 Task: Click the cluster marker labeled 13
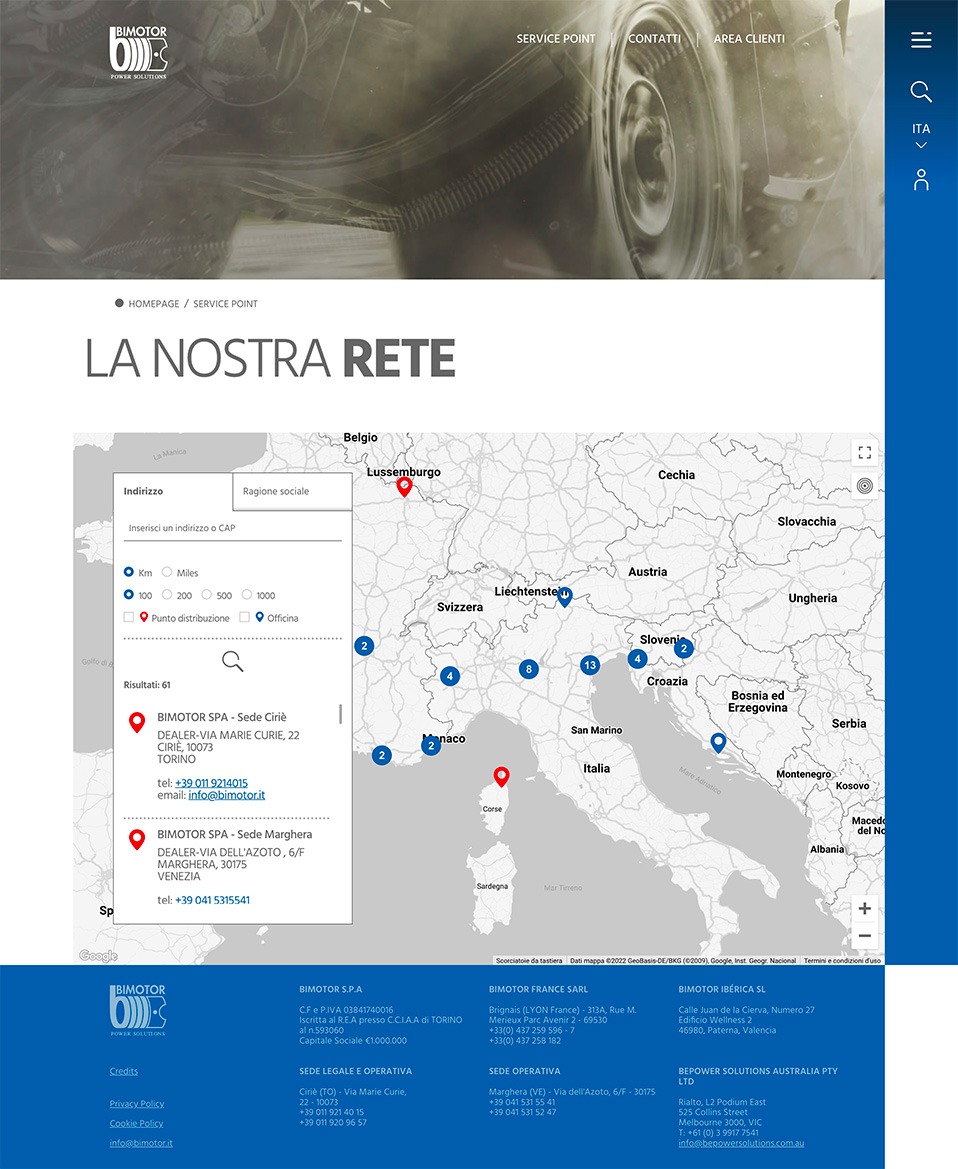[x=590, y=665]
